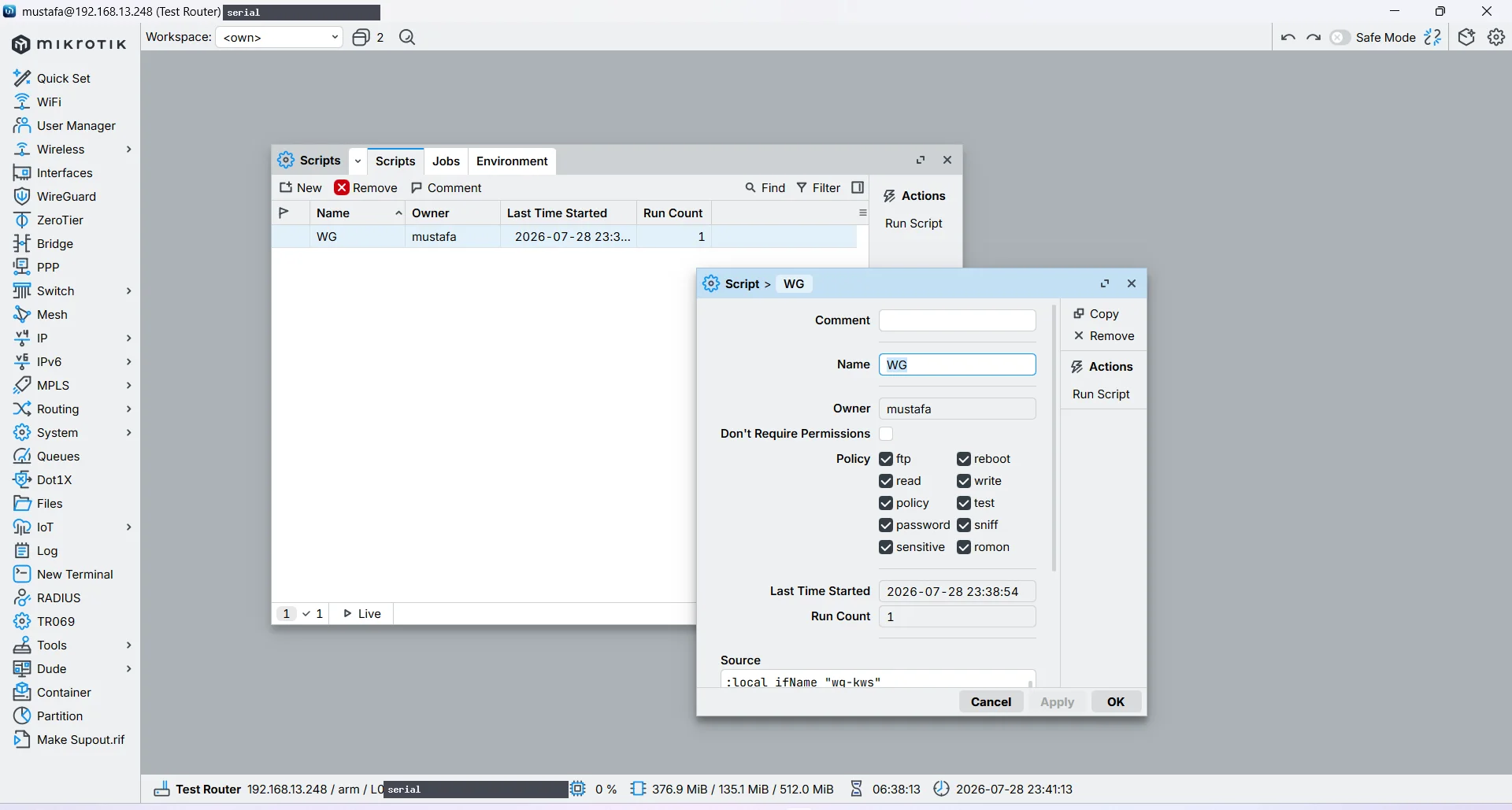This screenshot has width=1512, height=810.
Task: Click the undo arrow in the top toolbar
Action: pyautogui.click(x=1288, y=37)
